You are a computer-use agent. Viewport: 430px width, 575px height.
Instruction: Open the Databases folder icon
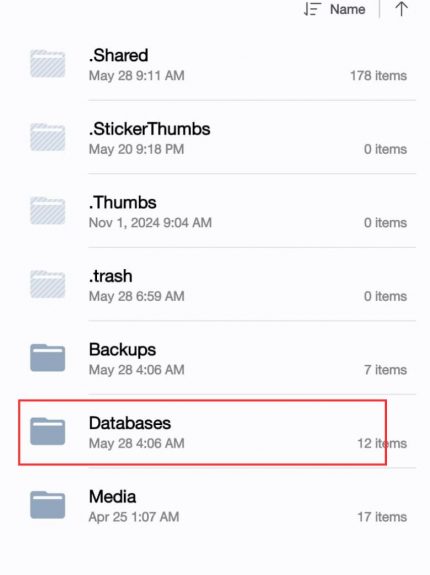[48, 431]
